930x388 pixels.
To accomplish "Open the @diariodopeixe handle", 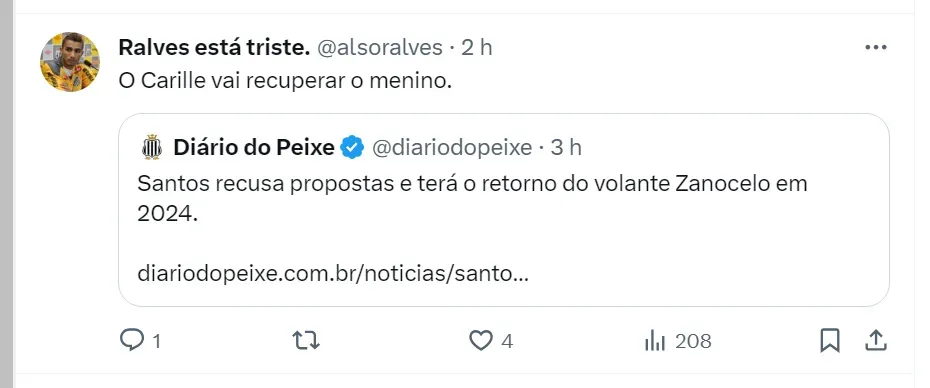I will pos(452,148).
